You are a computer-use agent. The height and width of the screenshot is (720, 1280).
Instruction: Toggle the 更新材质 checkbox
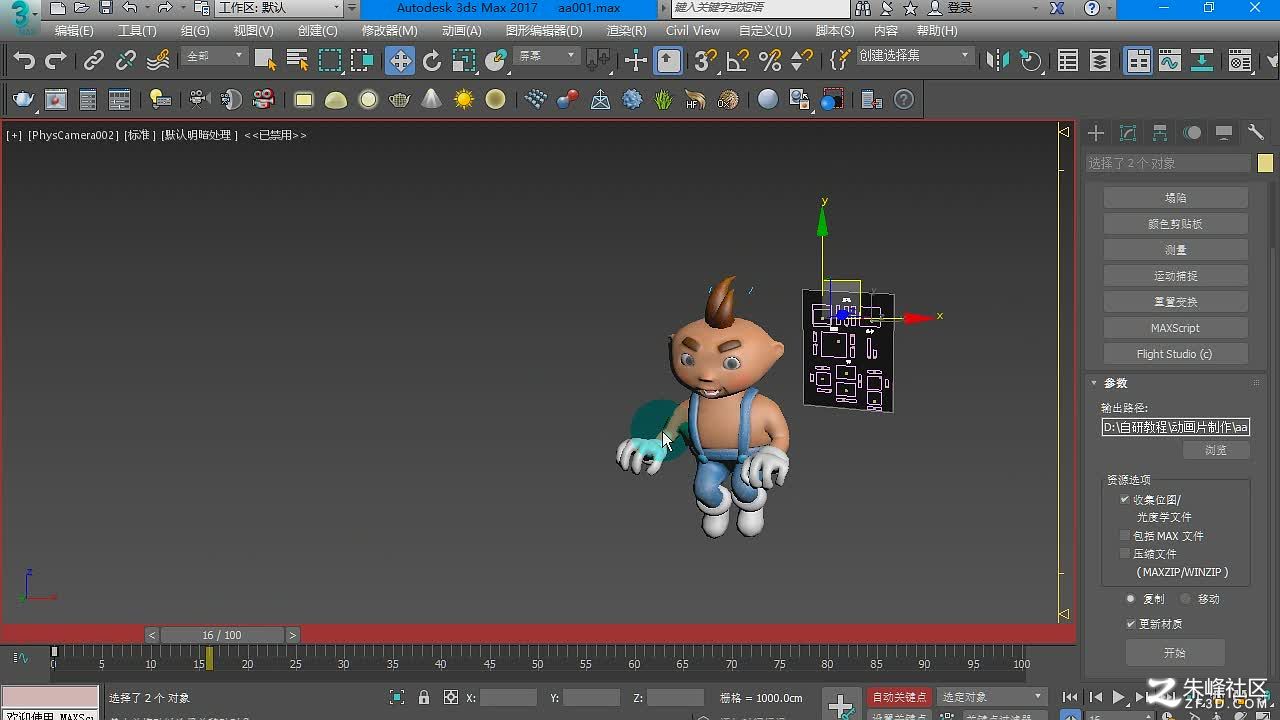click(1131, 624)
